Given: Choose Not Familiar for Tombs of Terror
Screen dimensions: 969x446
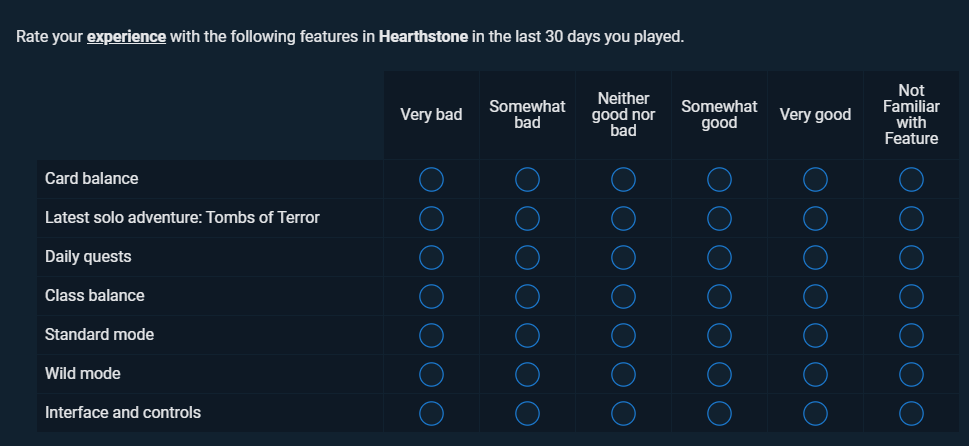Looking at the screenshot, I should point(911,219).
